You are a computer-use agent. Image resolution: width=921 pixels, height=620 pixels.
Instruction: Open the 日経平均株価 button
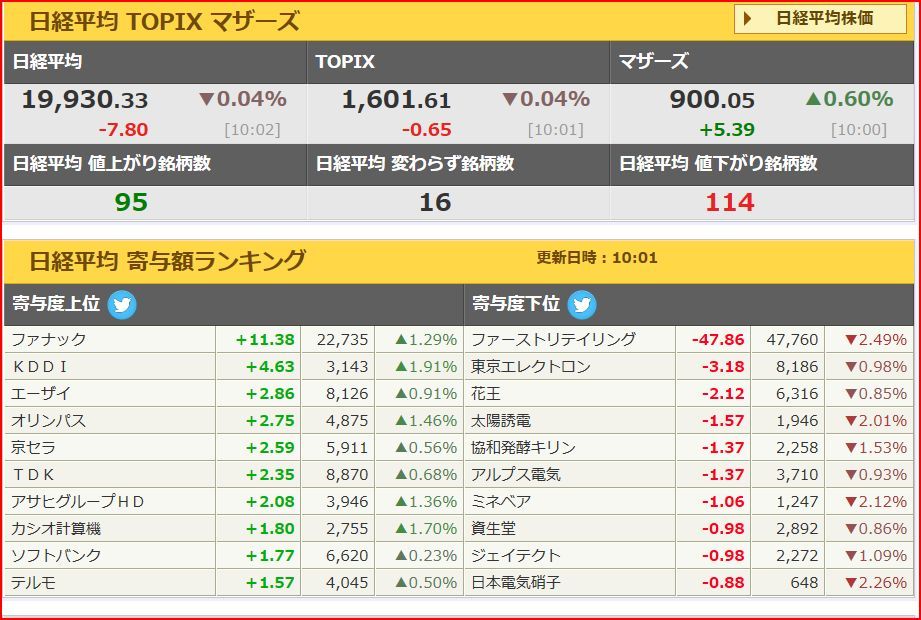[x=820, y=19]
